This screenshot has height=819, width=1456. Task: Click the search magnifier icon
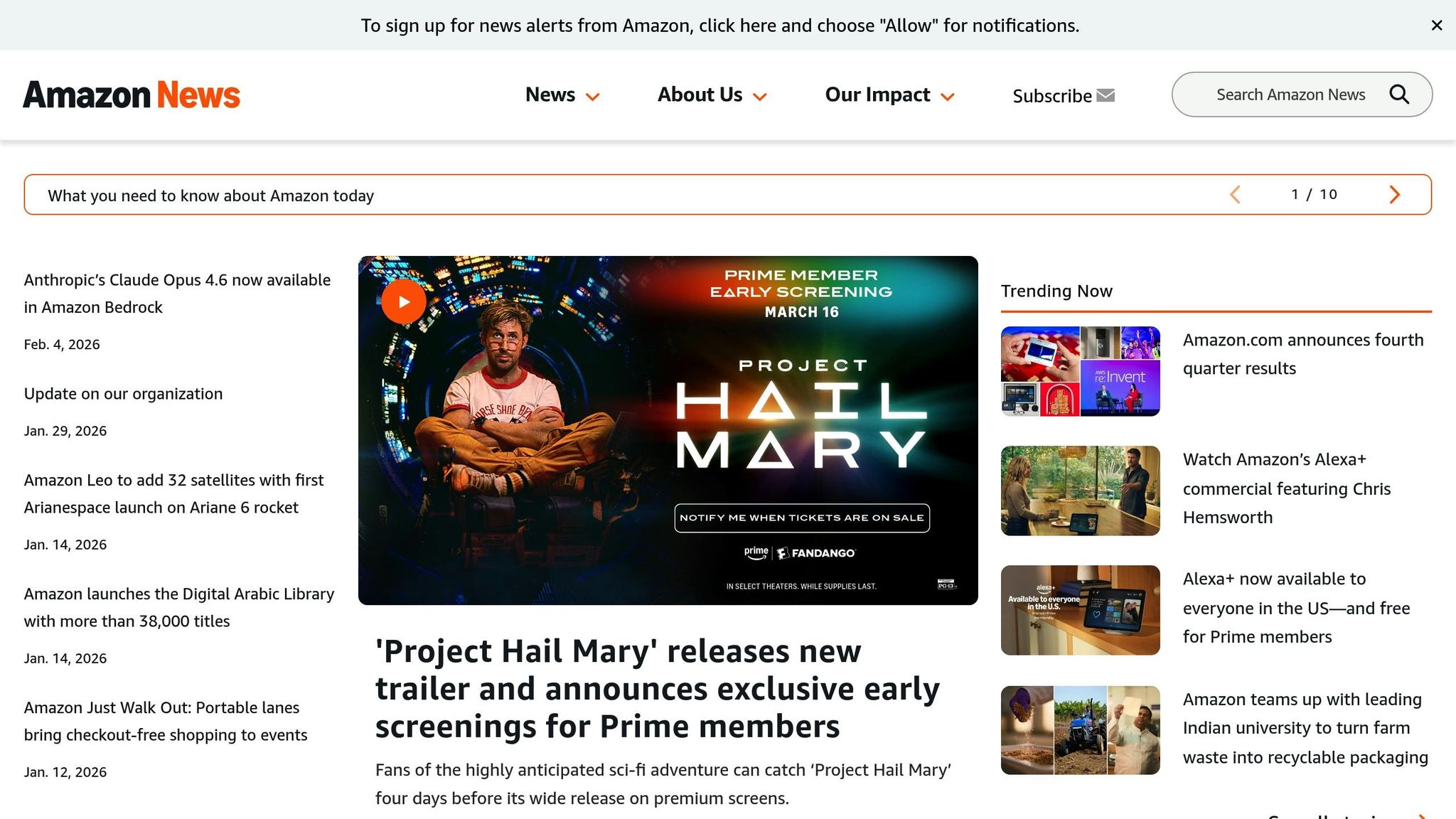click(x=1399, y=95)
